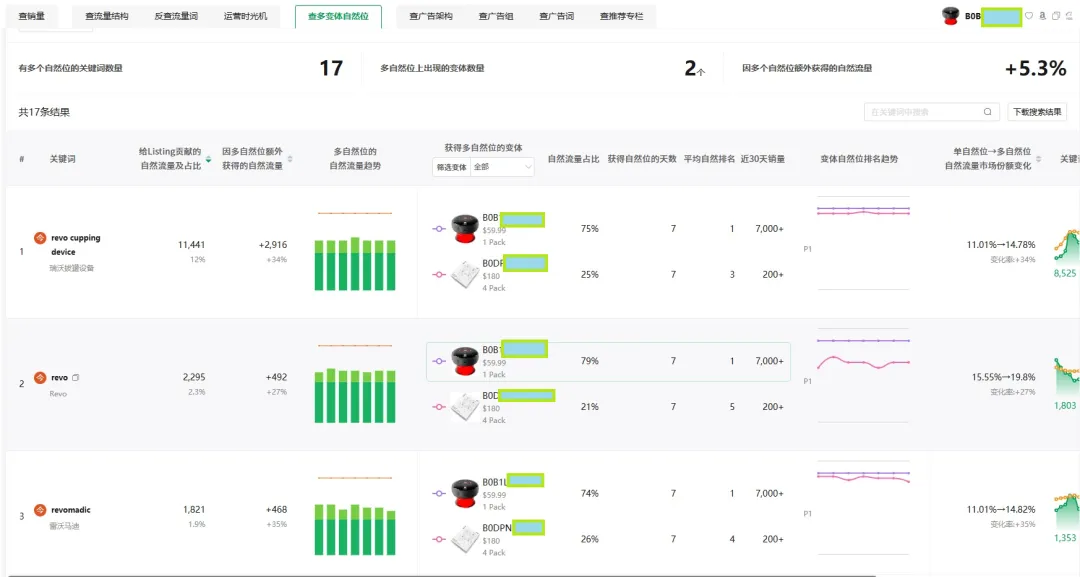
Task: Click the purple line marker in revomadic row
Action: pyautogui.click(x=439, y=493)
